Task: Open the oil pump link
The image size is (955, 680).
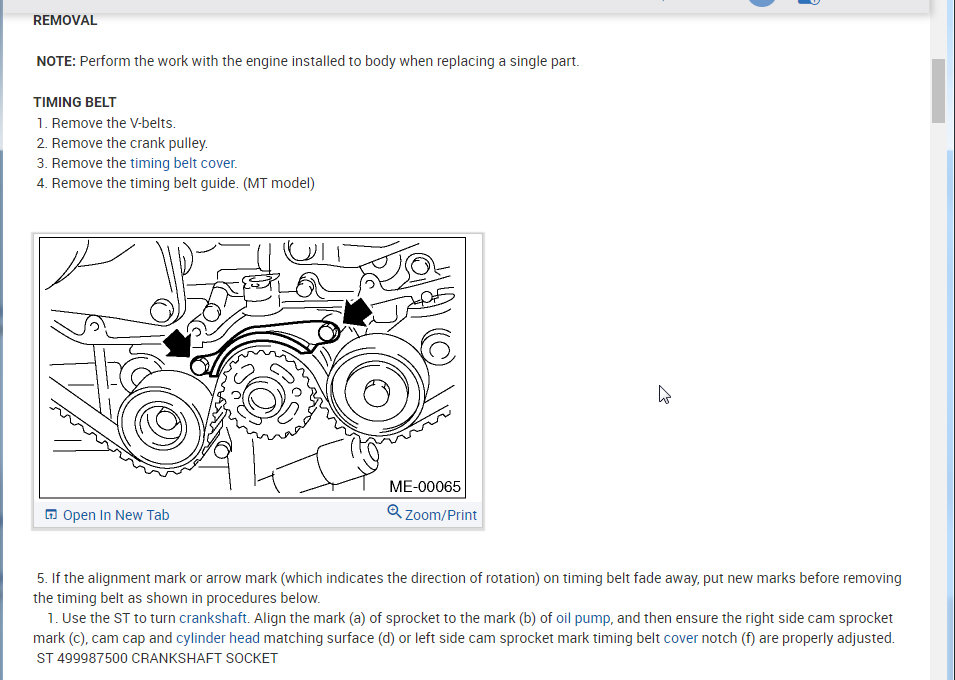Action: [x=582, y=618]
